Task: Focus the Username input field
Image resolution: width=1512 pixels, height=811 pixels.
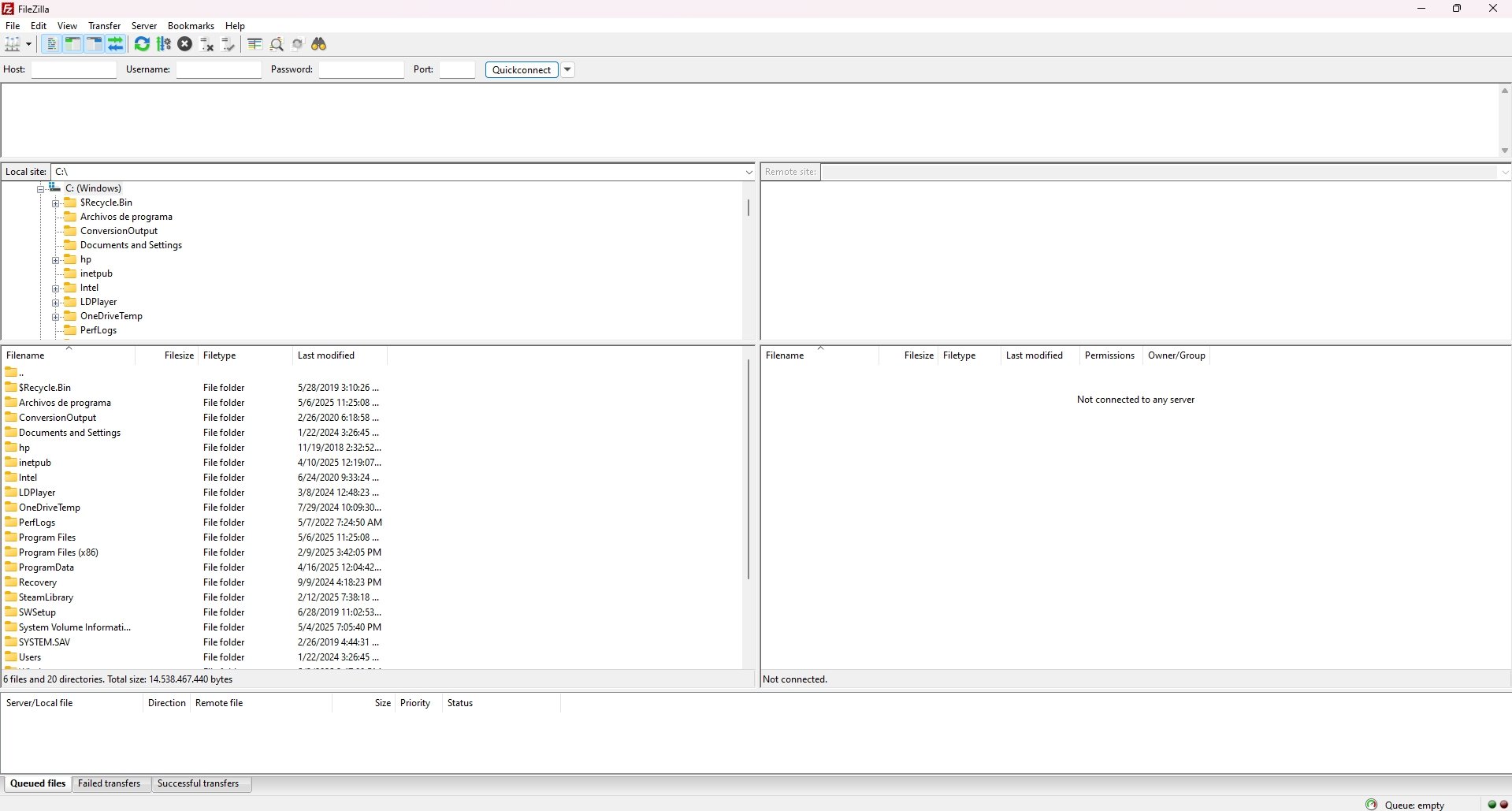Action: click(219, 69)
